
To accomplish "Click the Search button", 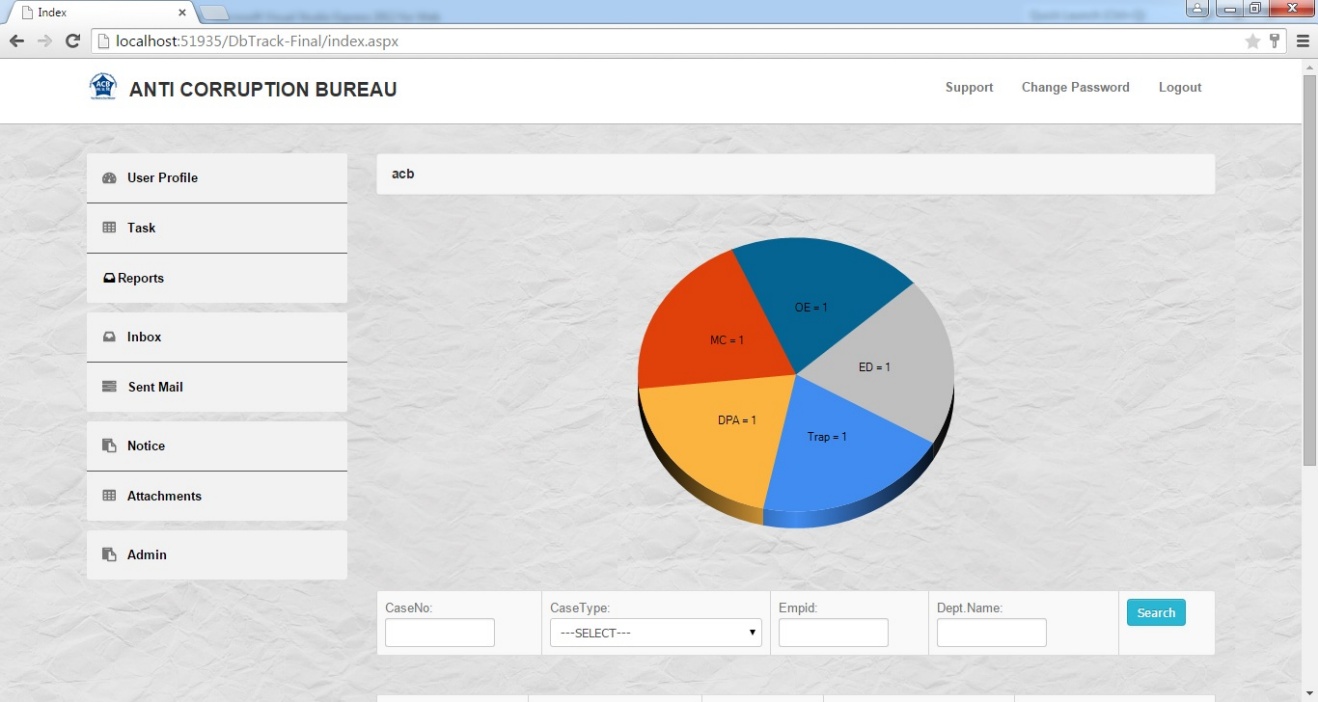I will pos(1156,613).
